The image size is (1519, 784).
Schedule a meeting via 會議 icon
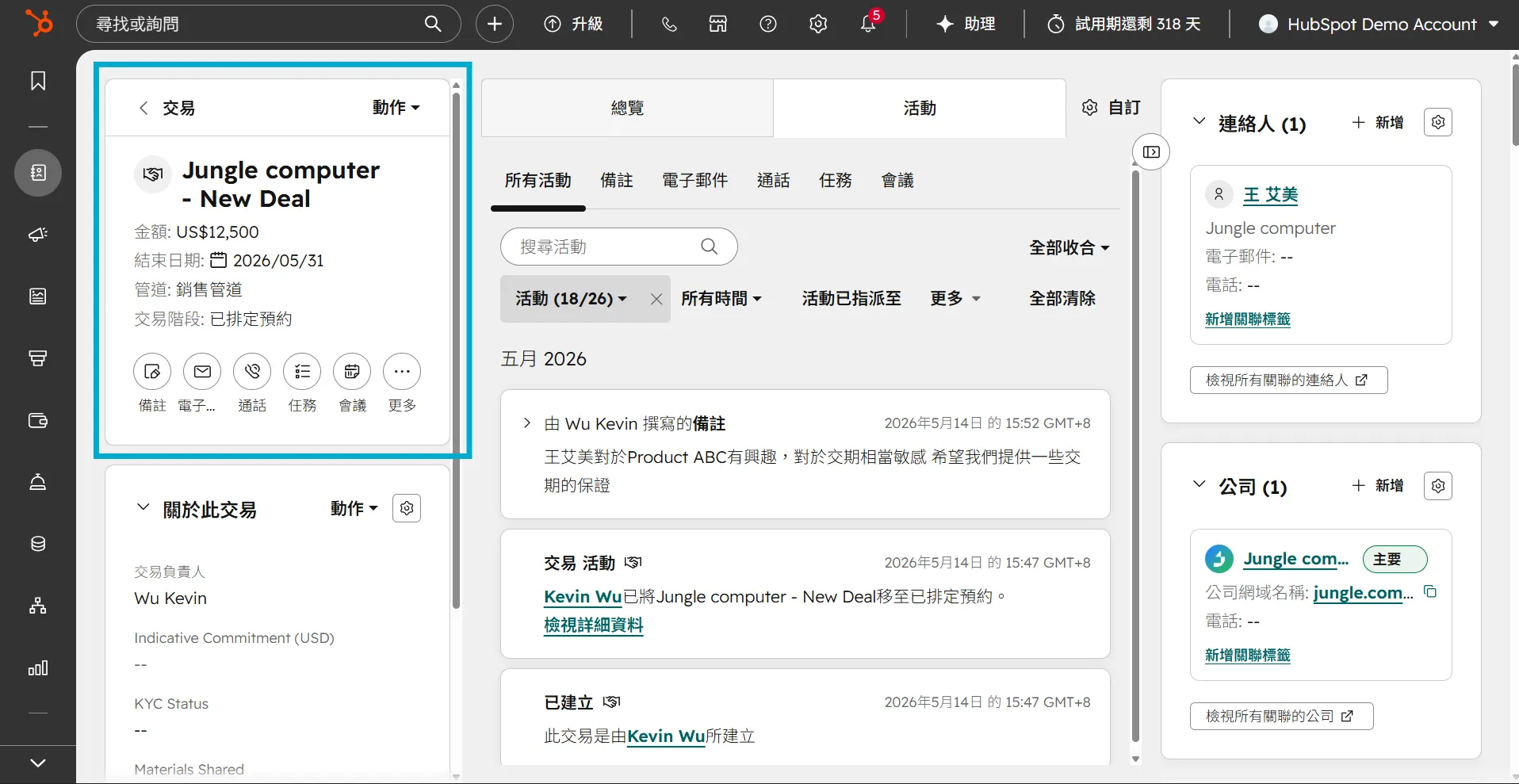click(352, 372)
